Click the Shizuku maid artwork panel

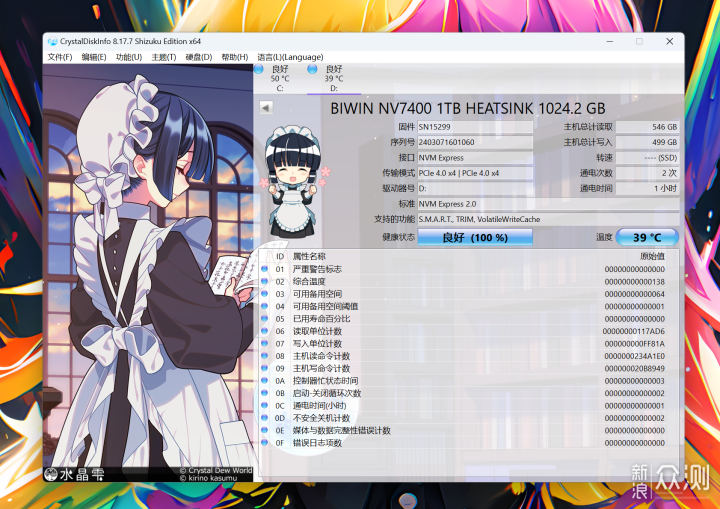tap(148, 273)
